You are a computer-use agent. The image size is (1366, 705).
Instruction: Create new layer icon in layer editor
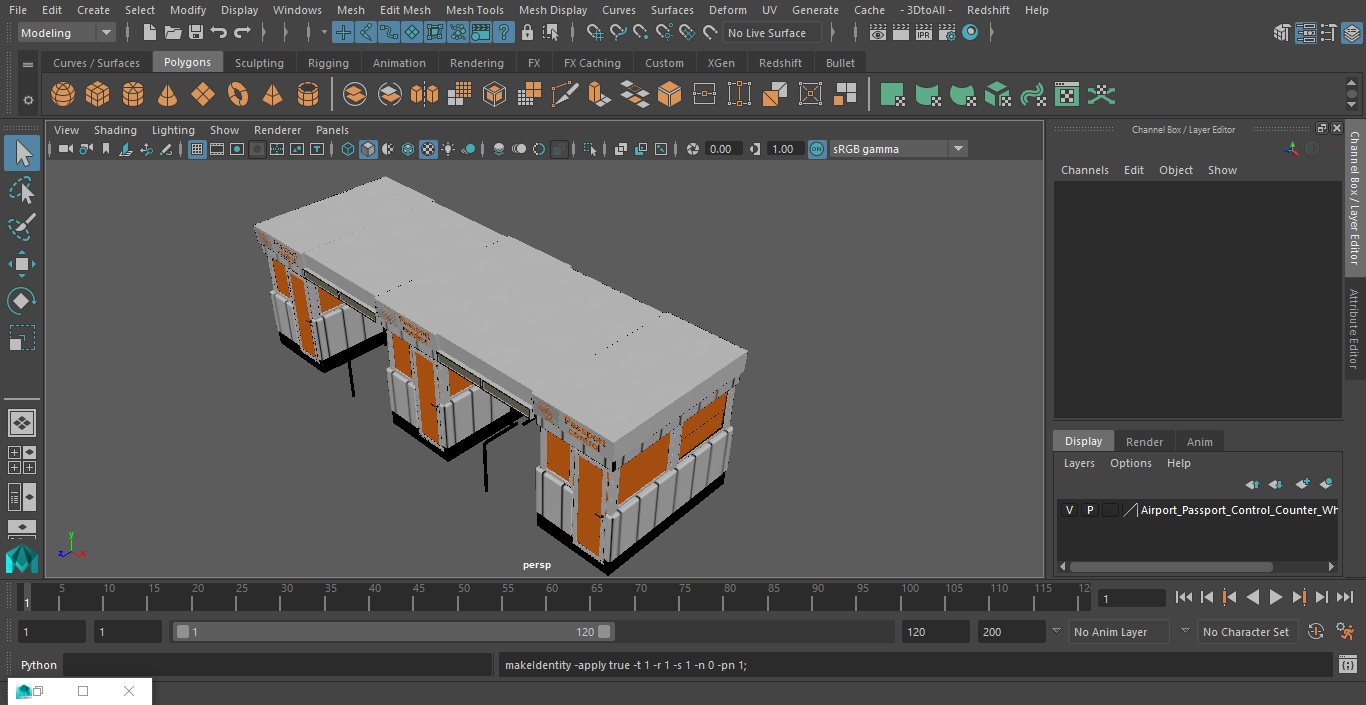tap(1302, 484)
